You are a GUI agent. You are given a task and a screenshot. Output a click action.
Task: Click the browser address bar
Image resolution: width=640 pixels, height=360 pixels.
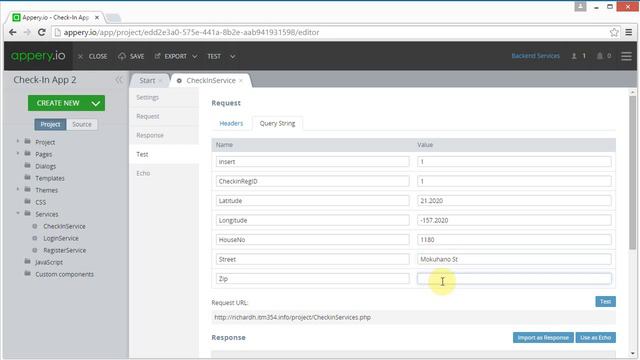335,32
